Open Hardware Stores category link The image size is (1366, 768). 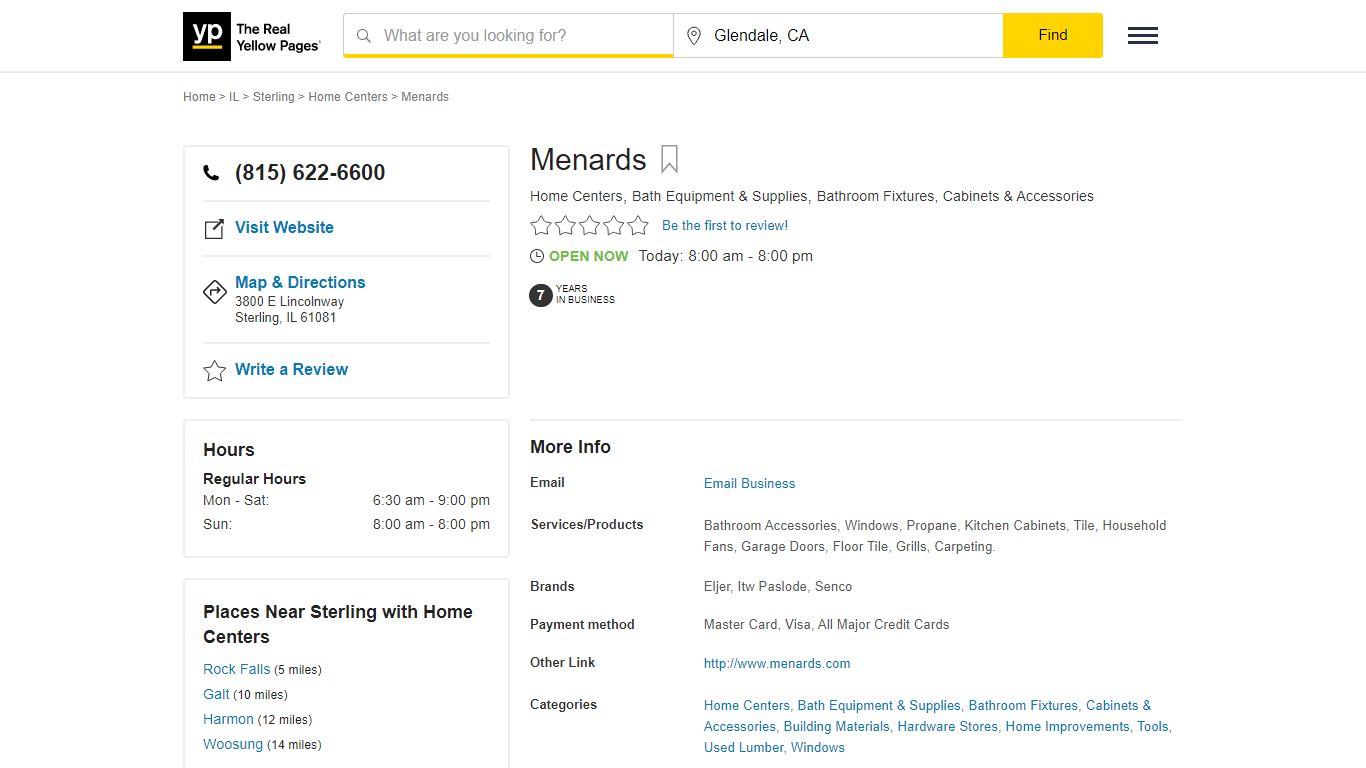(947, 726)
